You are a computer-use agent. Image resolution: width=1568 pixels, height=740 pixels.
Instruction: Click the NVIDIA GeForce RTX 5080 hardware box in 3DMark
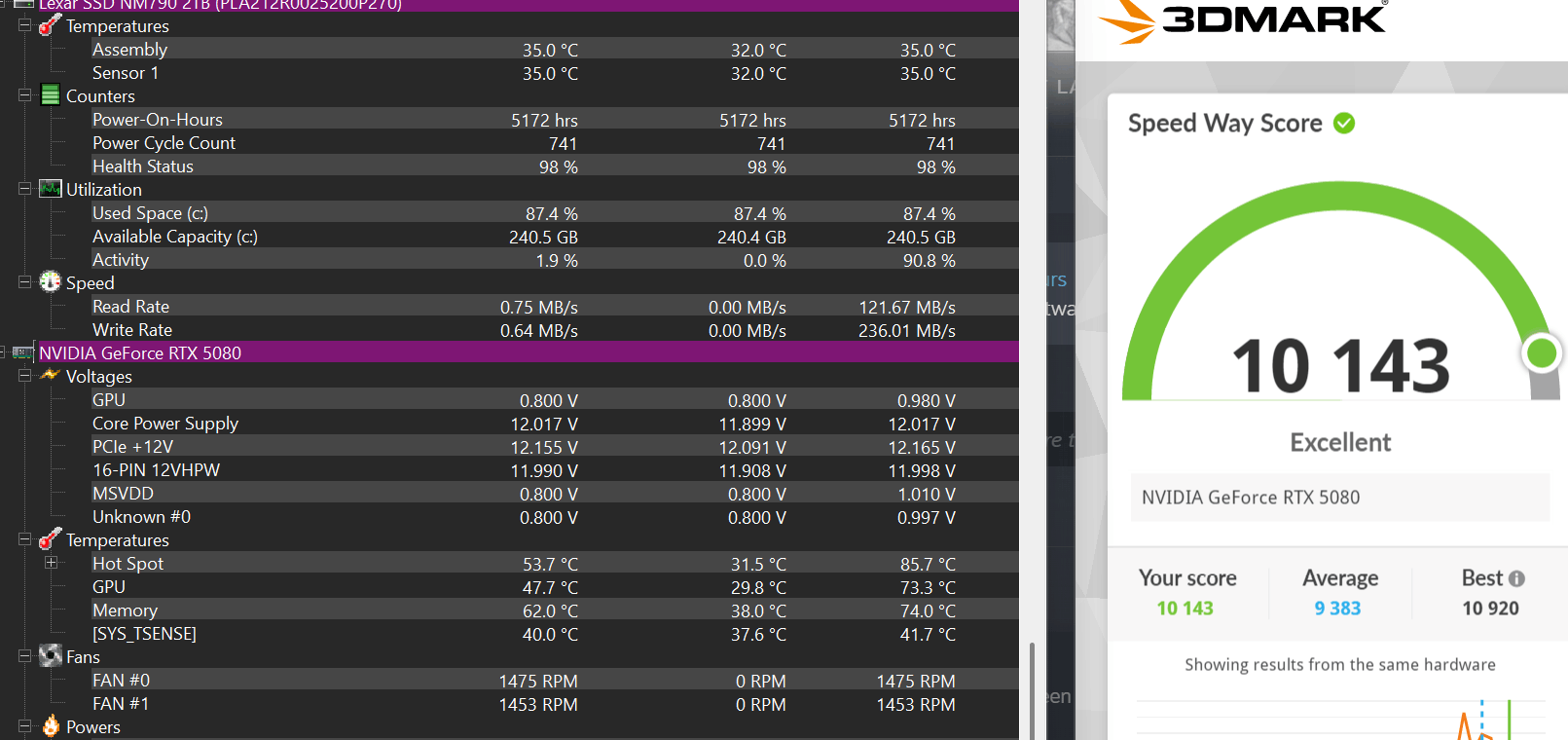pyautogui.click(x=1339, y=497)
